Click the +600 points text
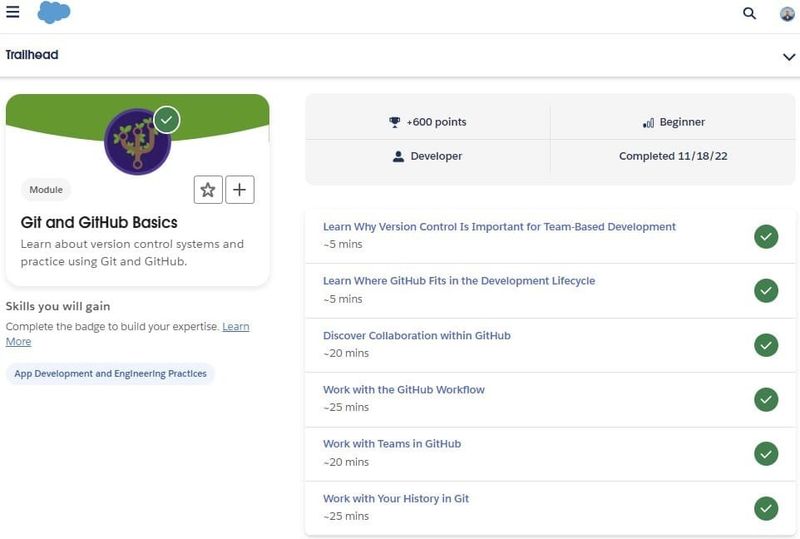This screenshot has width=800, height=539. pyautogui.click(x=436, y=122)
